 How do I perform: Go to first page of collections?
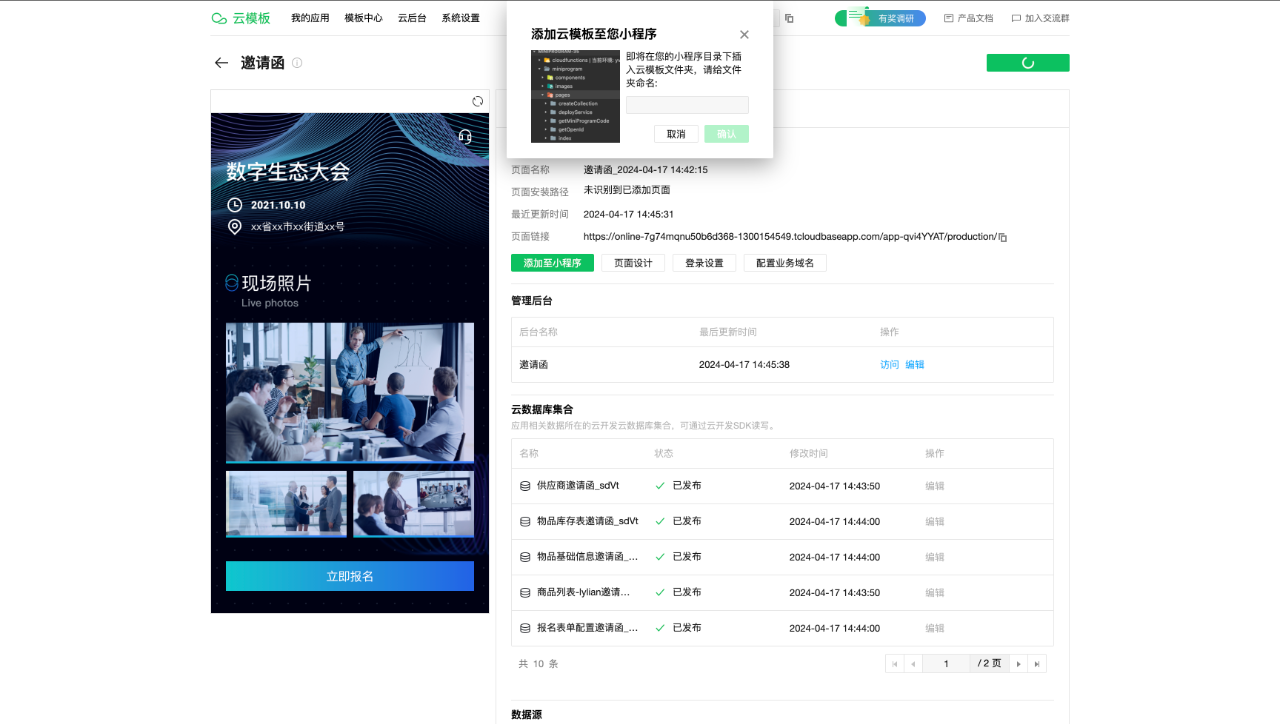tap(894, 664)
